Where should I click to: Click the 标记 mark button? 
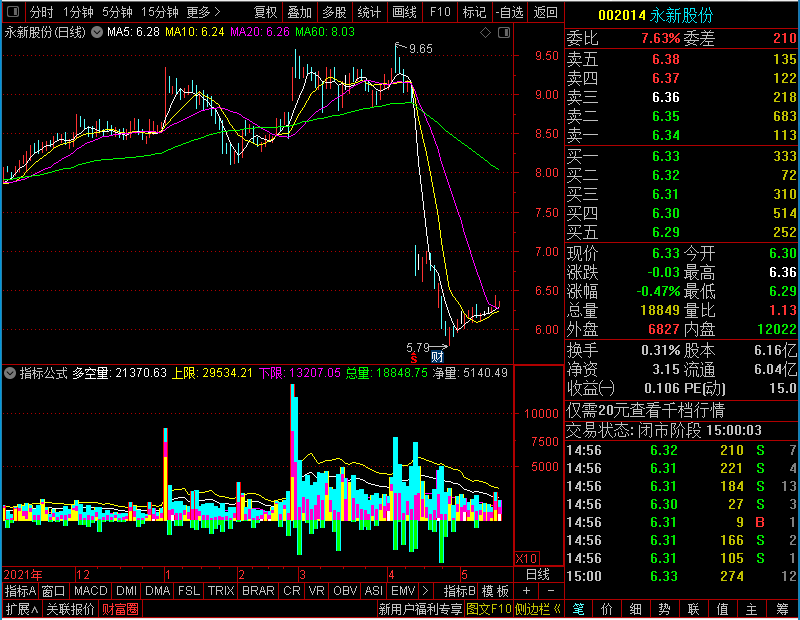[x=474, y=12]
